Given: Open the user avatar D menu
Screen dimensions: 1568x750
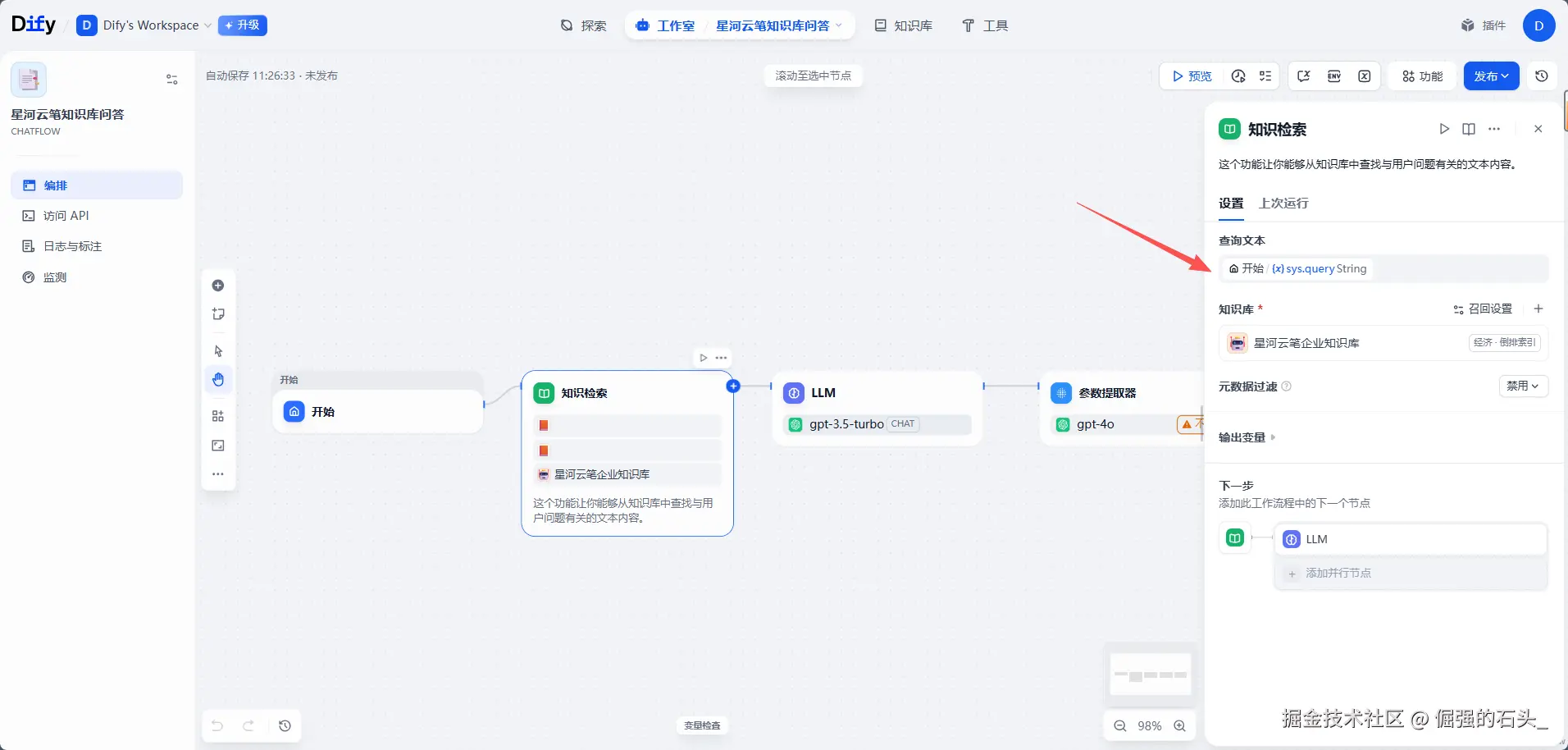Looking at the screenshot, I should point(1539,25).
